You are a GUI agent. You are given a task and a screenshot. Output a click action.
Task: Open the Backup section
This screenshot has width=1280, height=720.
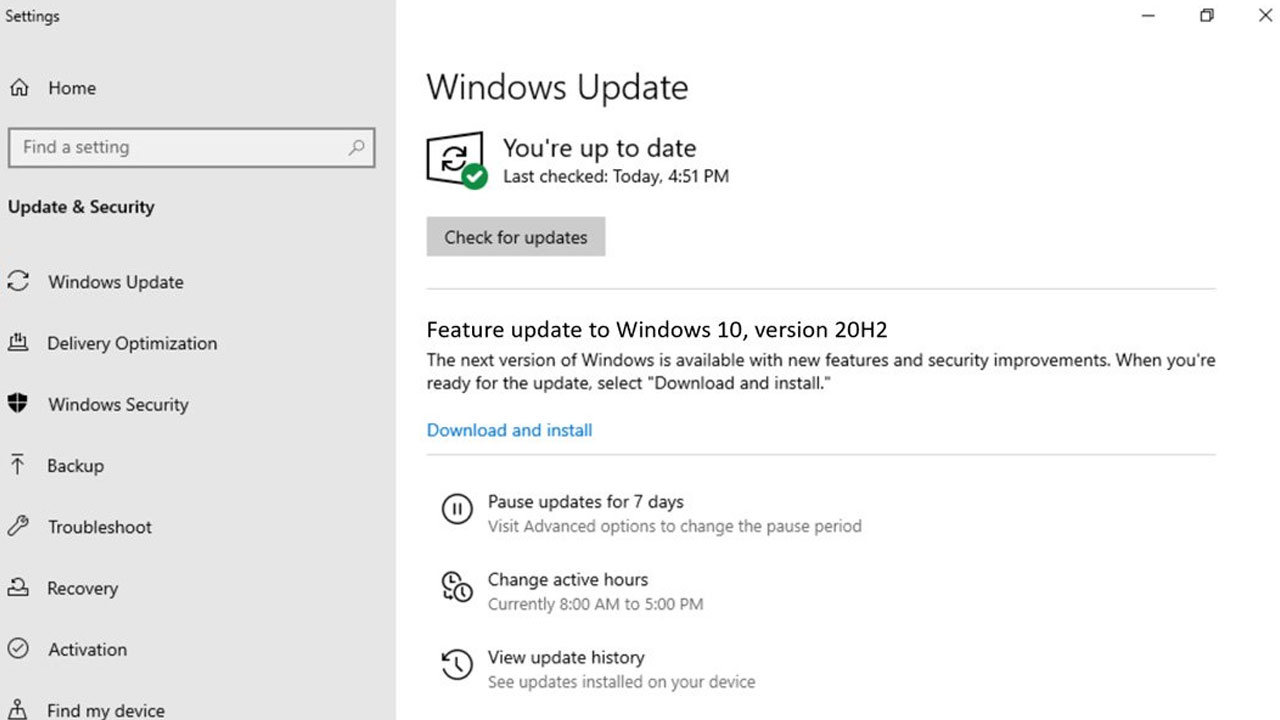[x=75, y=466]
